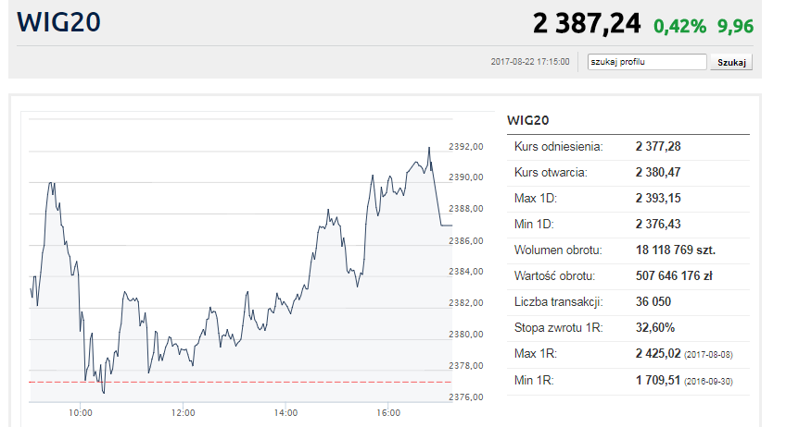The height and width of the screenshot is (427, 786).
Task: Select the value 18 118 769 szt.
Action: (x=676, y=250)
